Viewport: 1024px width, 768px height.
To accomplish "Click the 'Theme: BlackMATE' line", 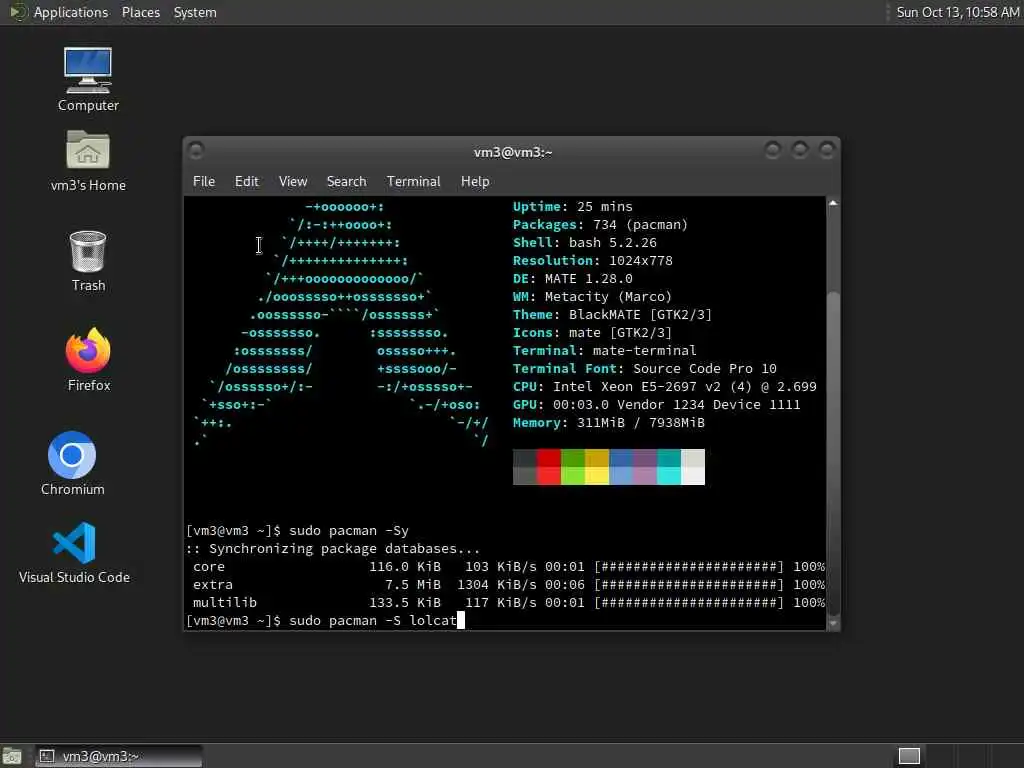I will tap(612, 315).
